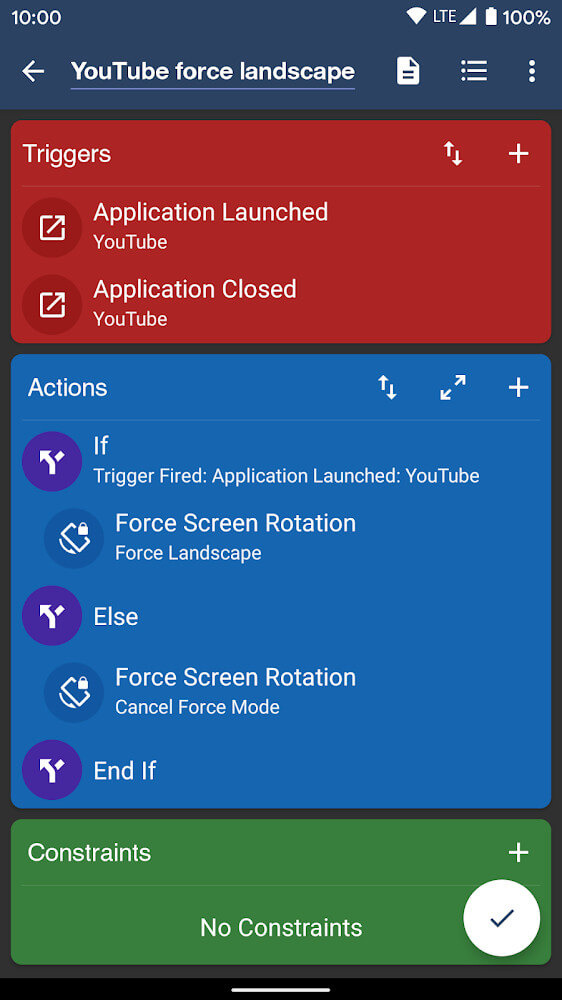Edit the macro name field
562x1000 pixels.
coord(212,71)
